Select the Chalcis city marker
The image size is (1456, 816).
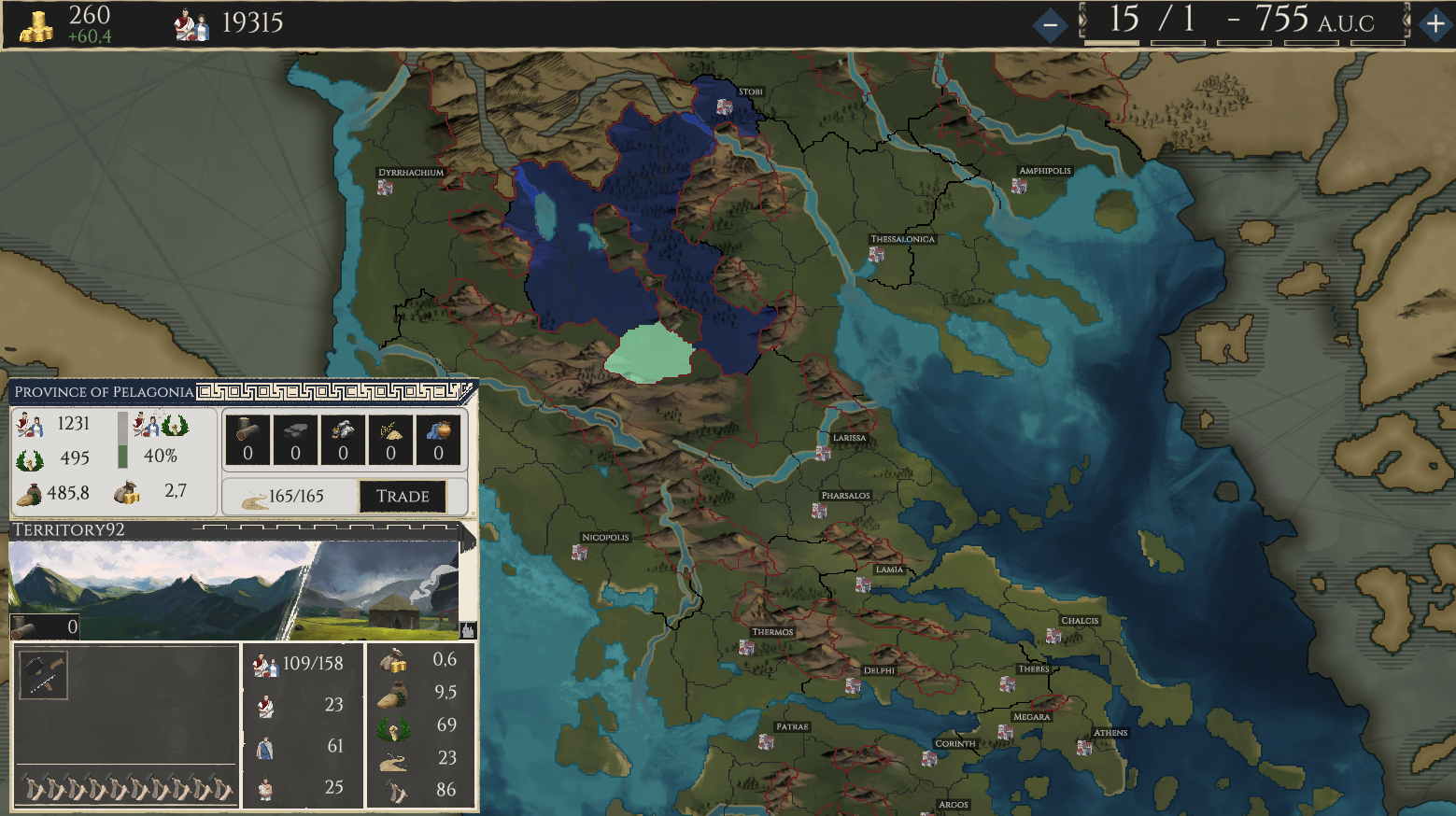pos(1053,636)
